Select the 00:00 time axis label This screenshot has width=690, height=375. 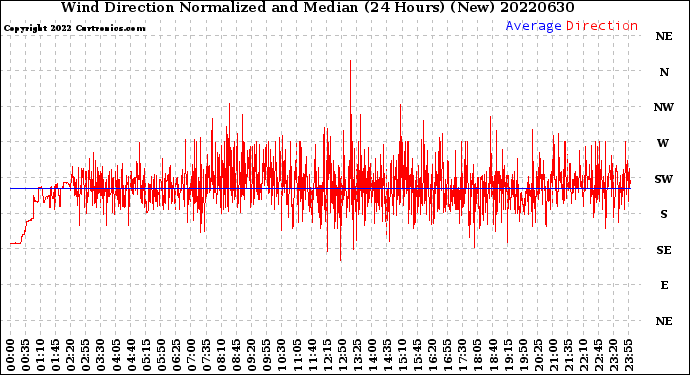pyautogui.click(x=11, y=355)
